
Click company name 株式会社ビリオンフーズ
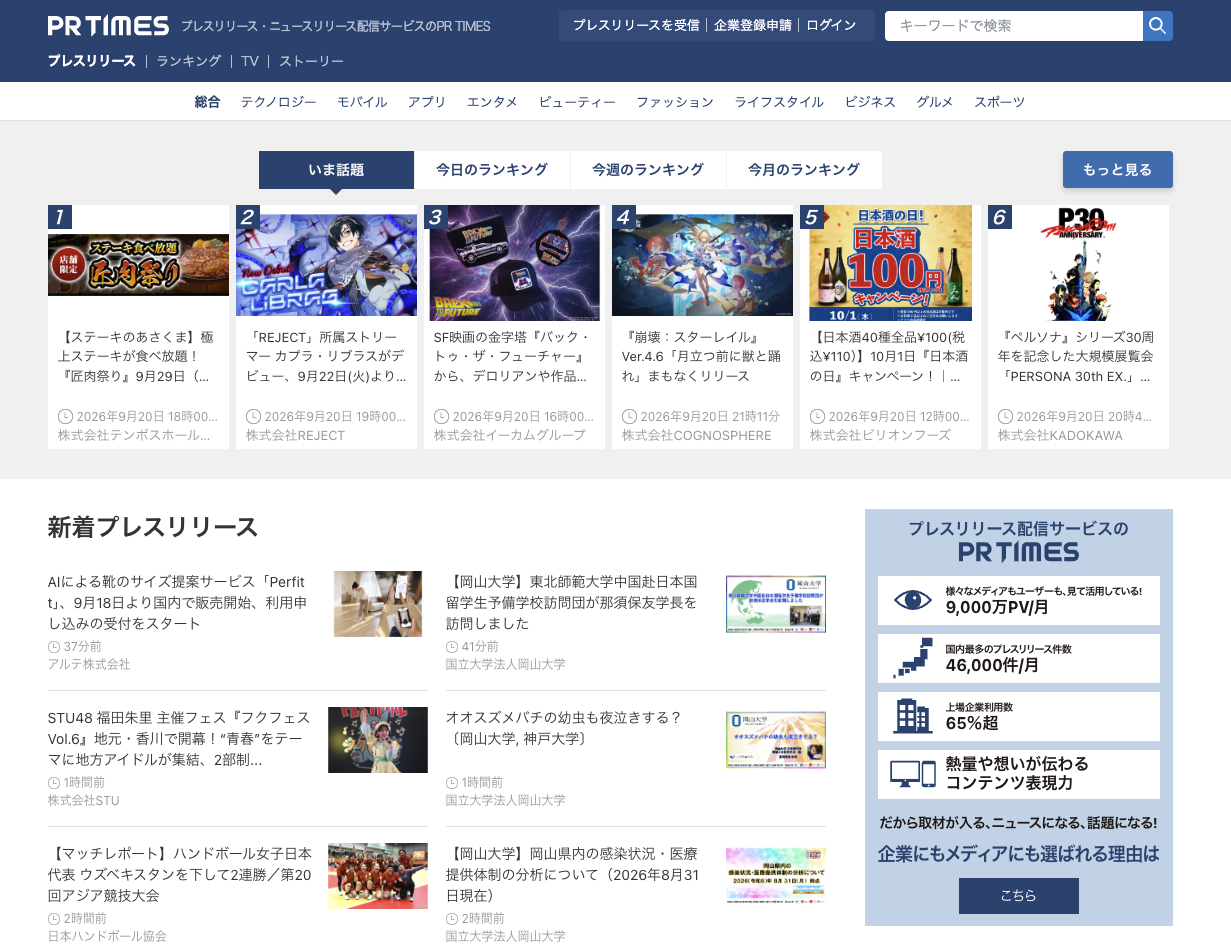pos(880,435)
